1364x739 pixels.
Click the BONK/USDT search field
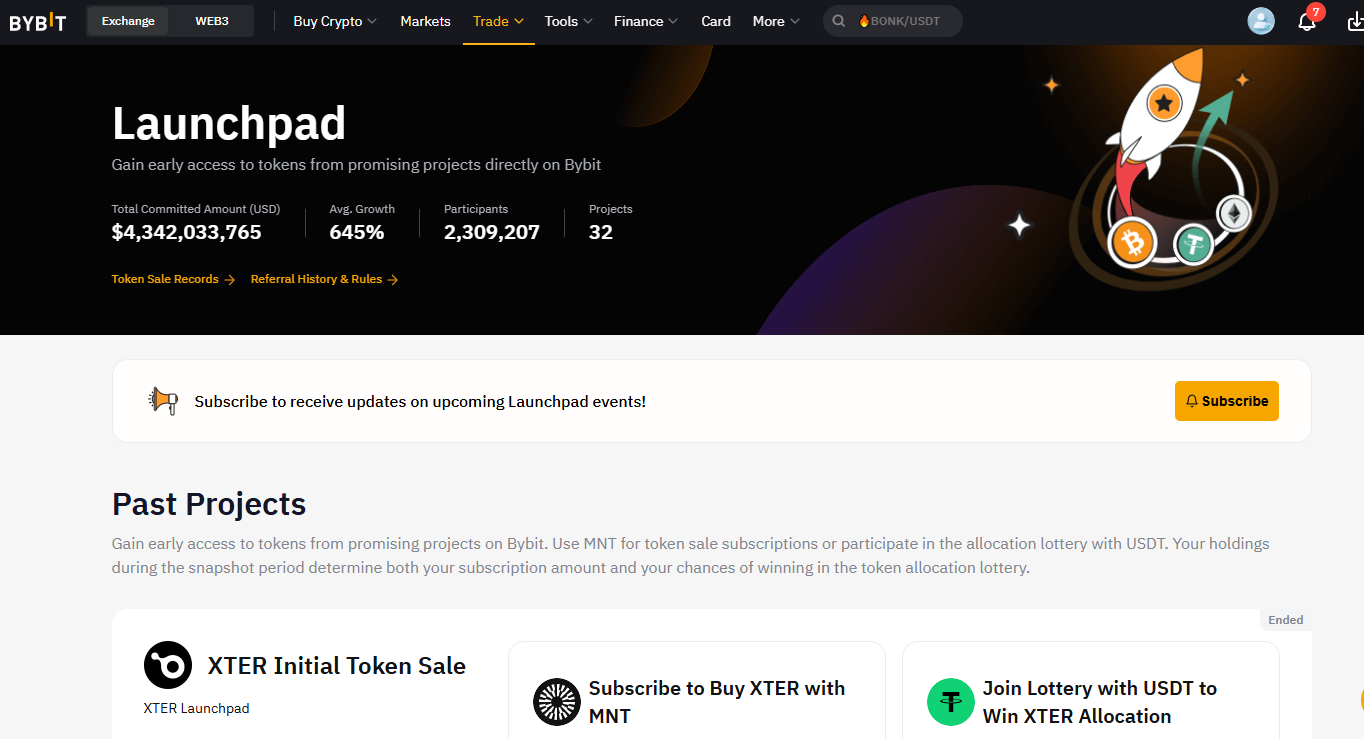893,21
